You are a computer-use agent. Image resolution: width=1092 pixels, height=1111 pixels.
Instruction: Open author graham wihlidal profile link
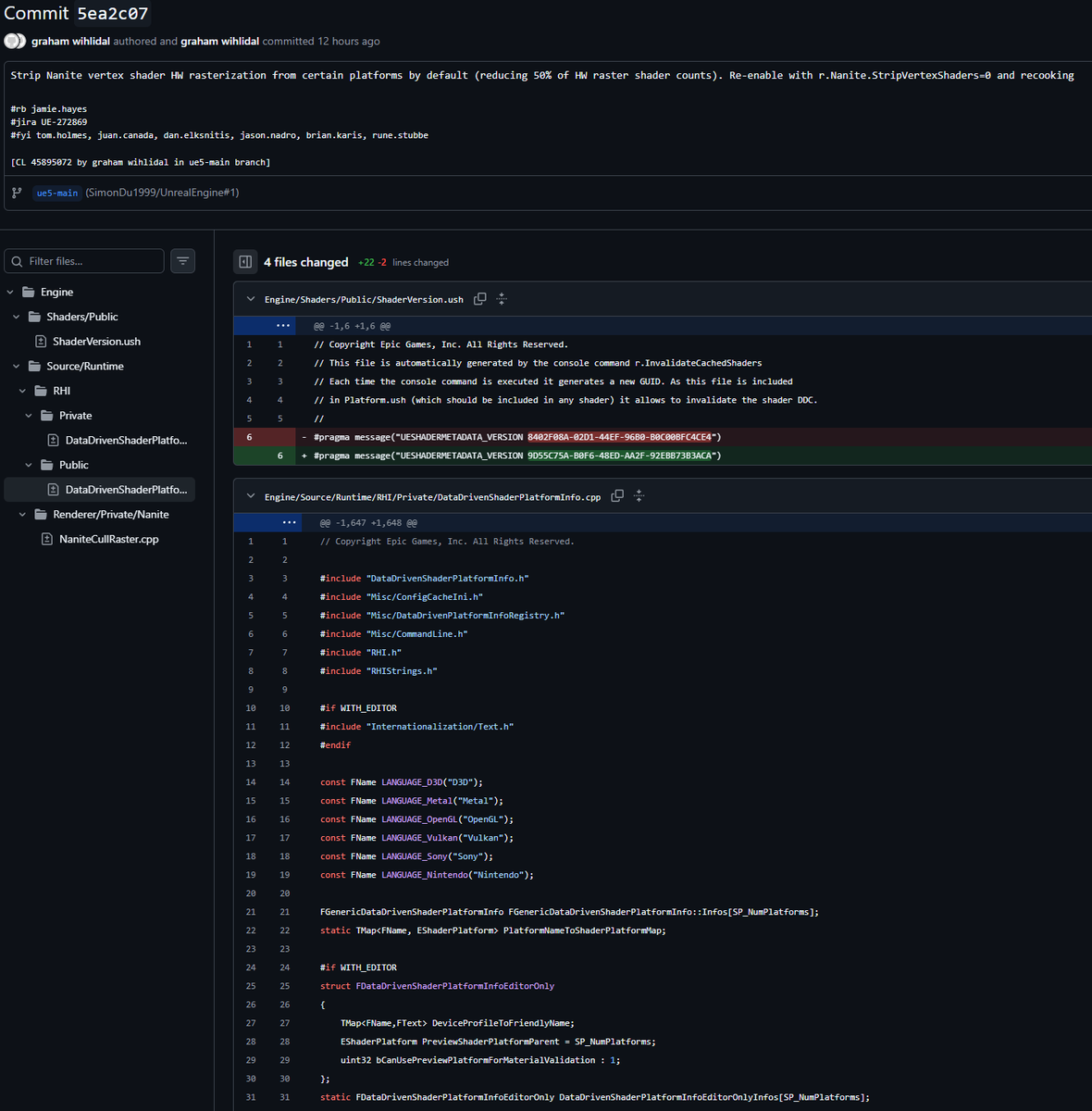[70, 41]
